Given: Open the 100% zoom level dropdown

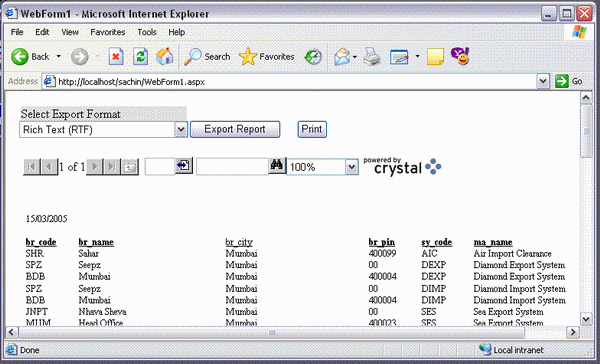Looking at the screenshot, I should 351,167.
